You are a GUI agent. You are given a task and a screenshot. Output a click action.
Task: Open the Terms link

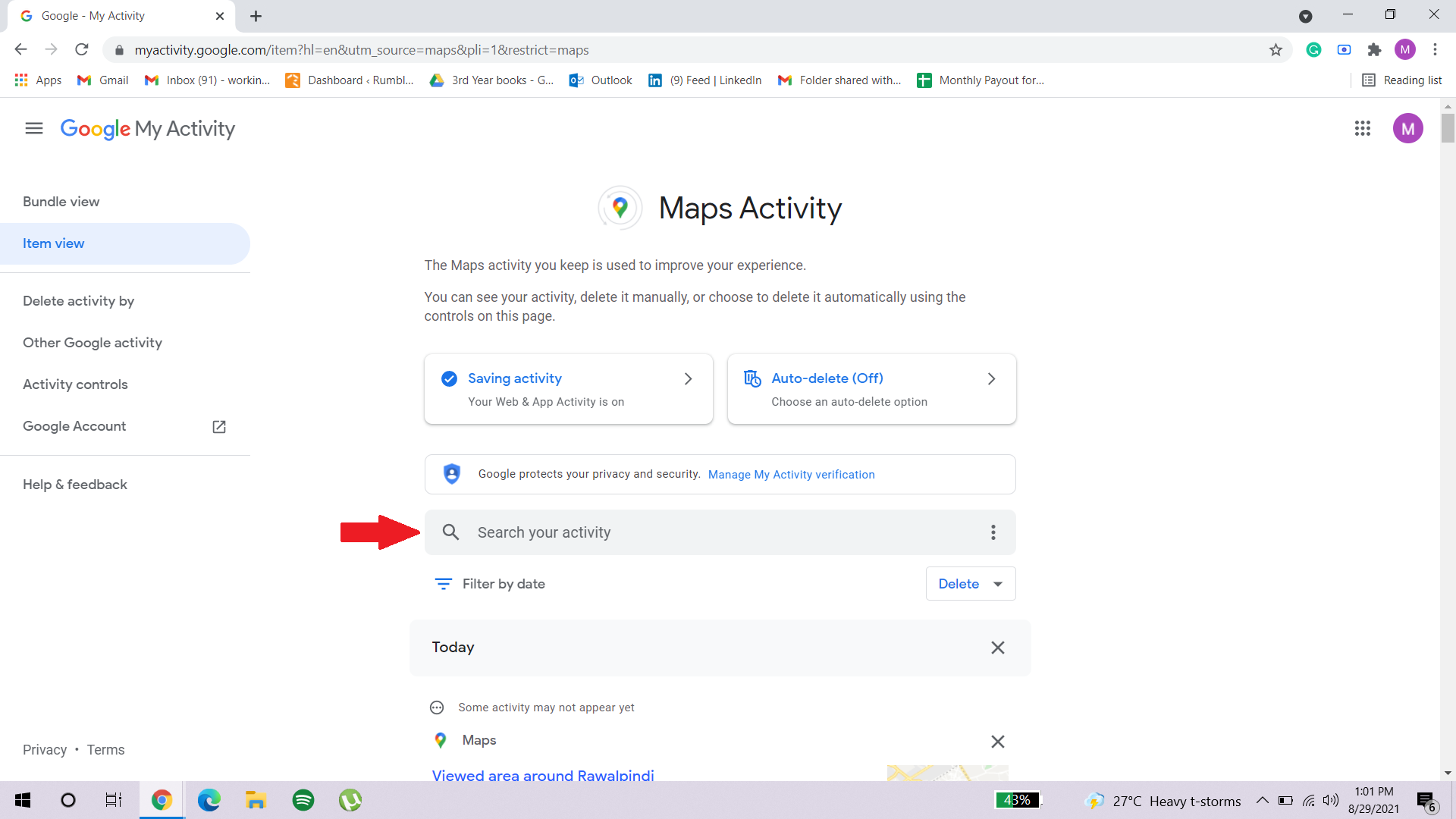pyautogui.click(x=105, y=750)
